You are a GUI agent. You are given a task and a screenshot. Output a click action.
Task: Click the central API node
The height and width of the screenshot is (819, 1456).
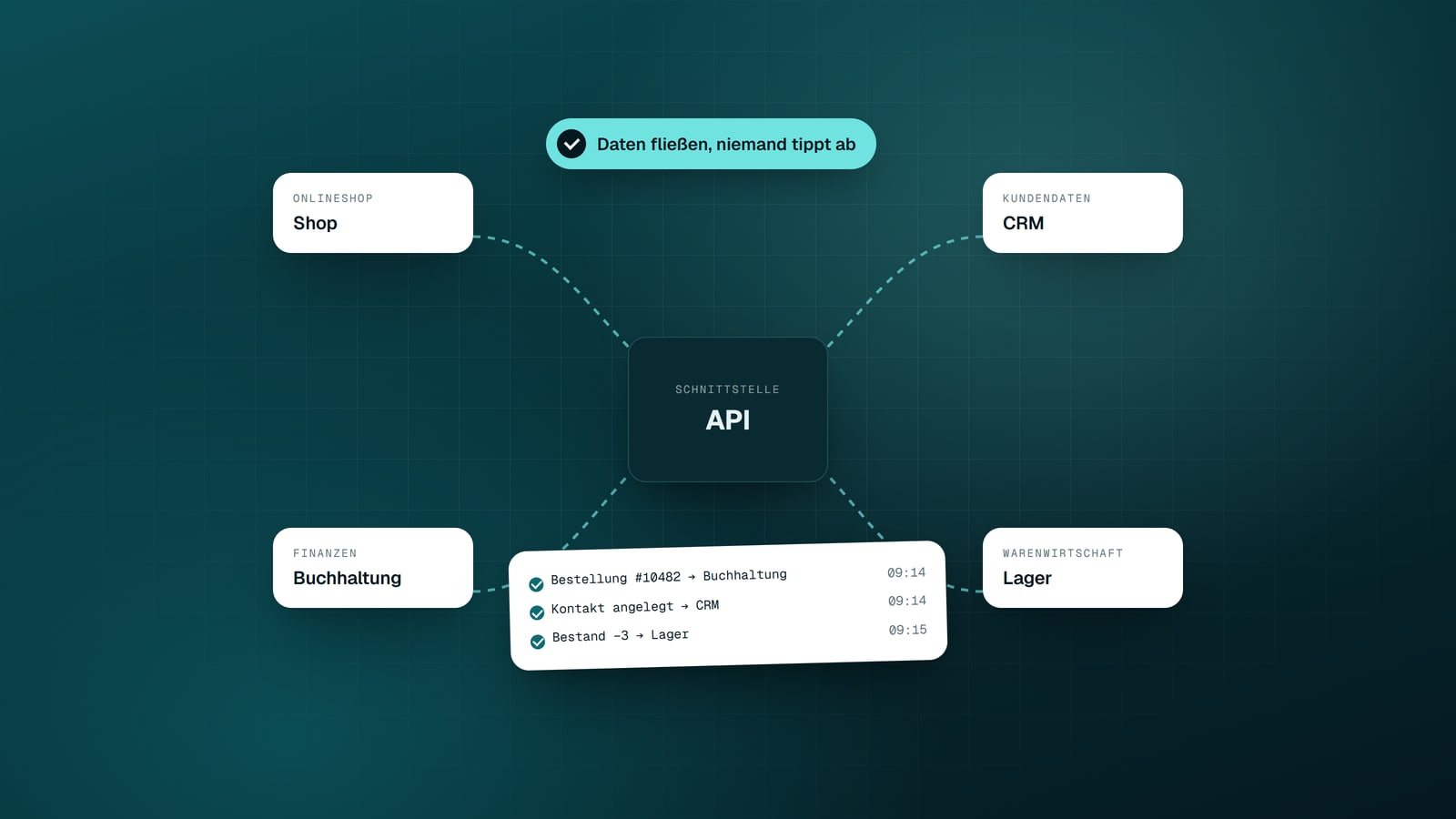pyautogui.click(x=728, y=409)
